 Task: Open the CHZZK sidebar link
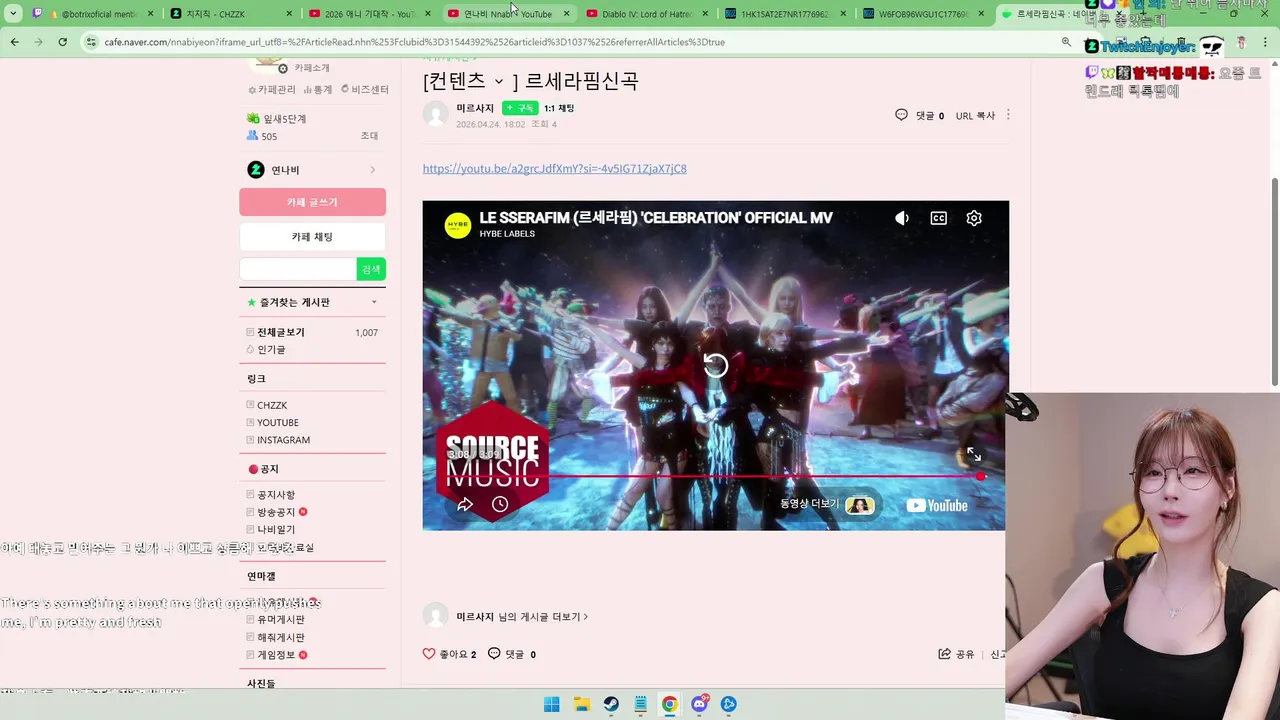272,405
